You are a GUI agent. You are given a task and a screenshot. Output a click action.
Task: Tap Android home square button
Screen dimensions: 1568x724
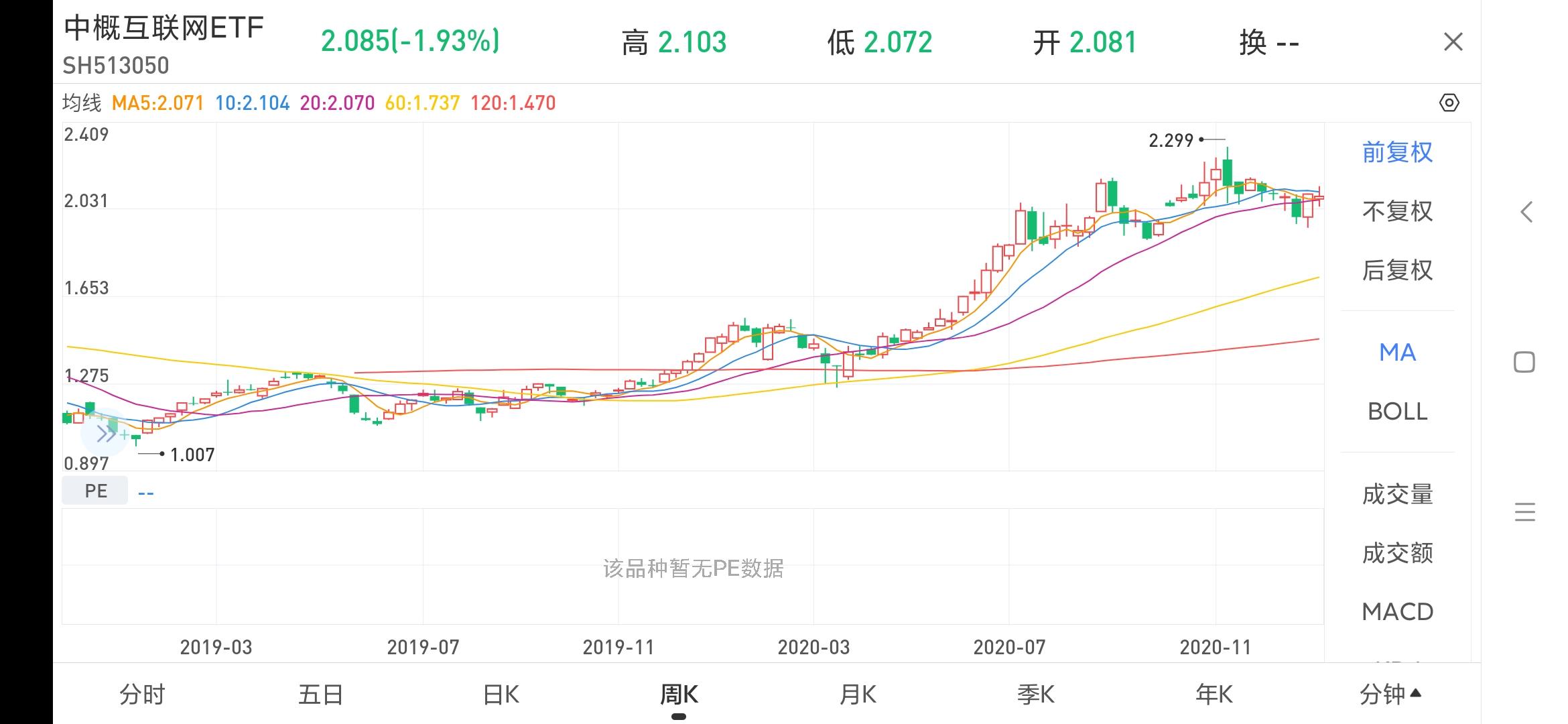(x=1524, y=362)
